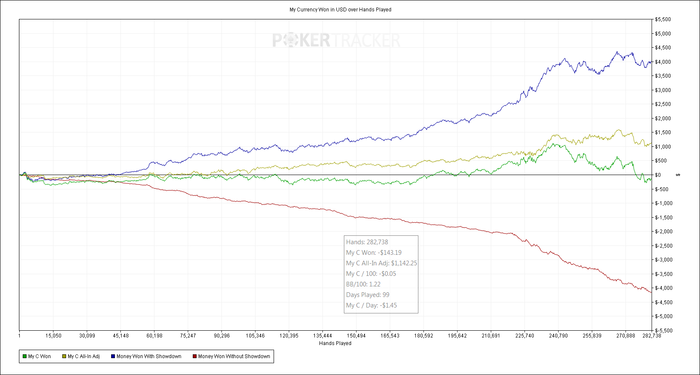The height and width of the screenshot is (375, 700).
Task: Select the 'Money Won Without Showdown' legend label
Action: point(234,356)
